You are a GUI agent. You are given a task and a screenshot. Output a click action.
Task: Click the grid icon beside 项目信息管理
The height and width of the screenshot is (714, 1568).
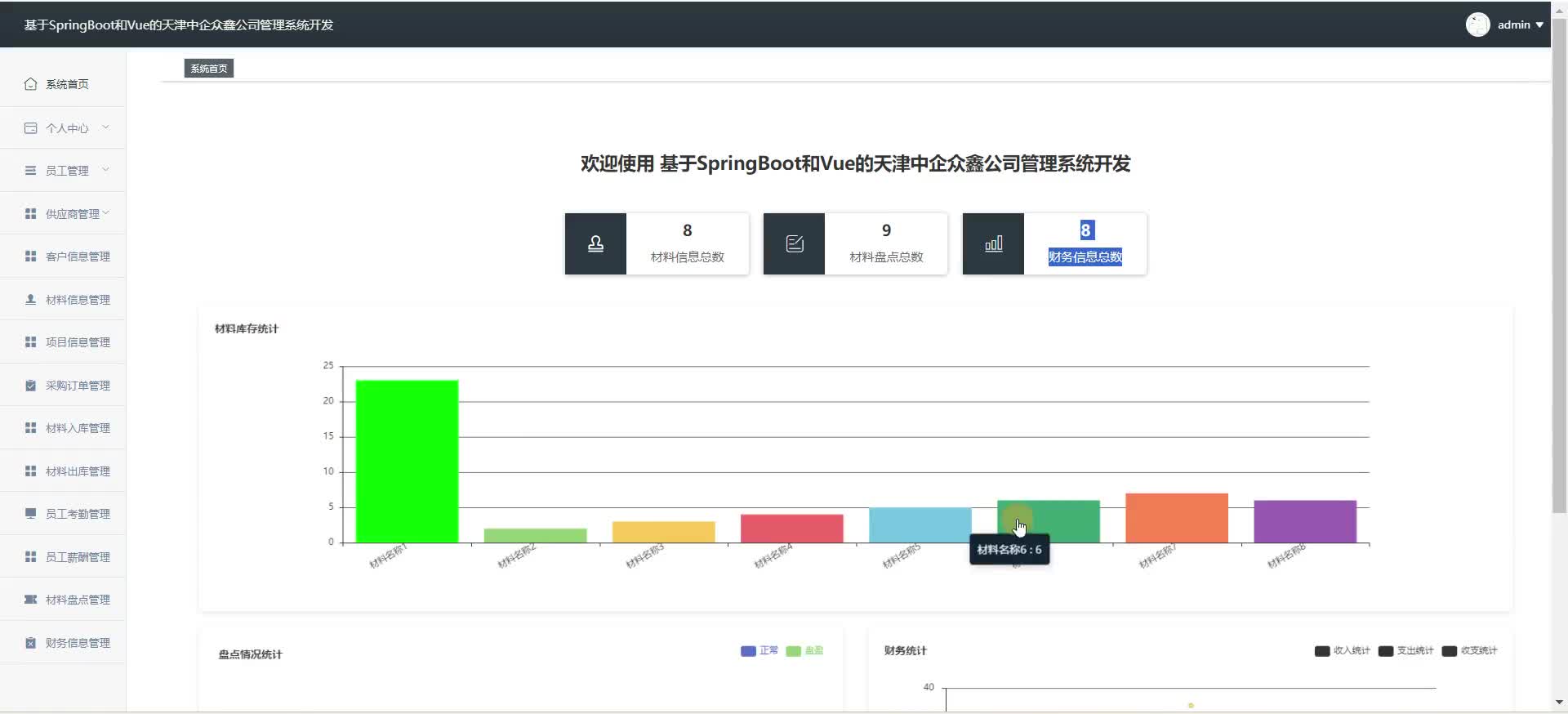[x=30, y=342]
